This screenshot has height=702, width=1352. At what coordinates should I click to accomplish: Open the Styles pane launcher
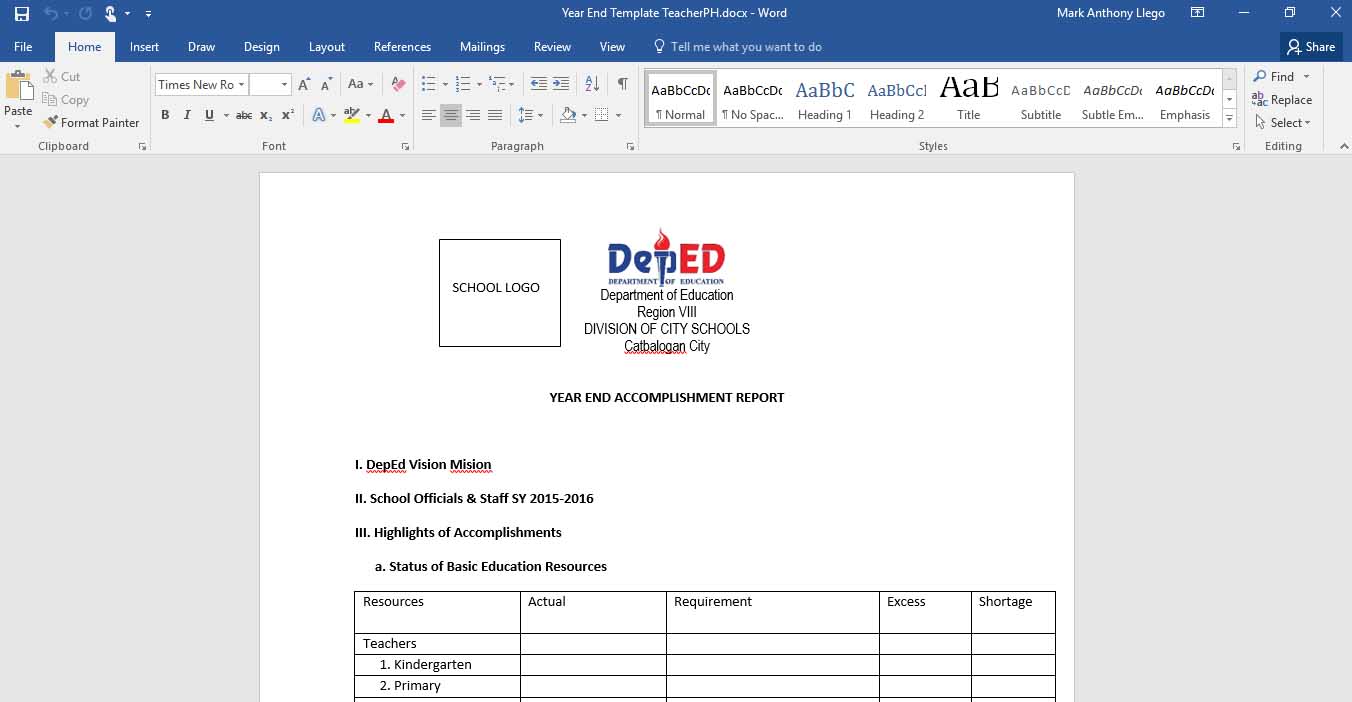(x=1237, y=147)
